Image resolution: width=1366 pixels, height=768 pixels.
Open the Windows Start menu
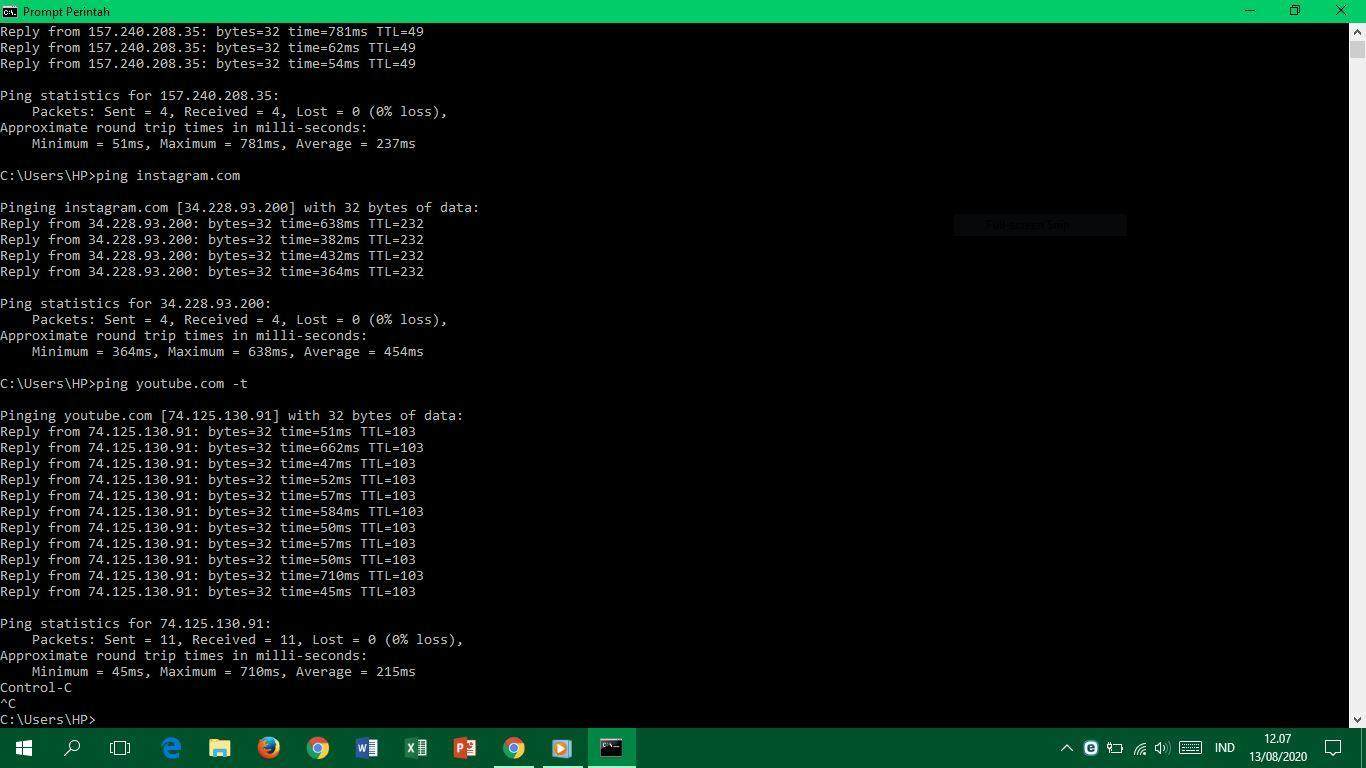click(24, 748)
